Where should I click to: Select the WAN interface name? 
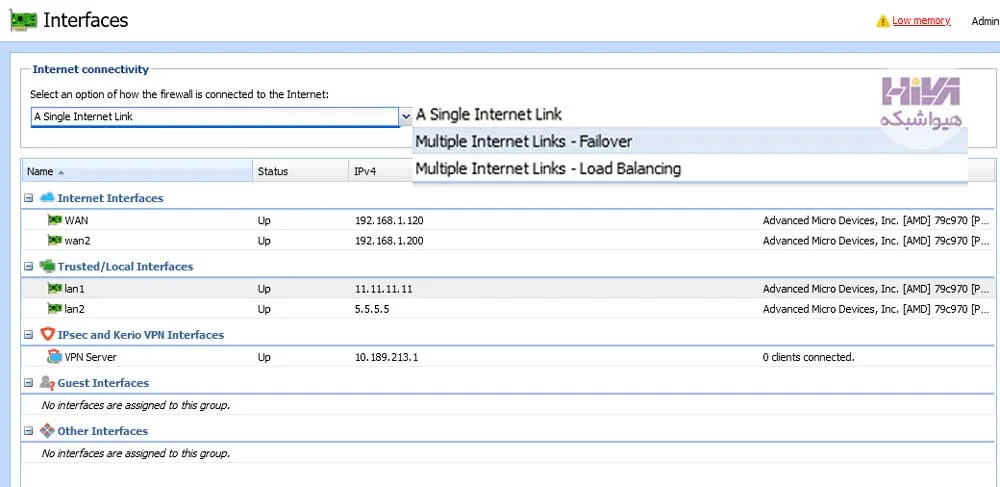point(77,220)
